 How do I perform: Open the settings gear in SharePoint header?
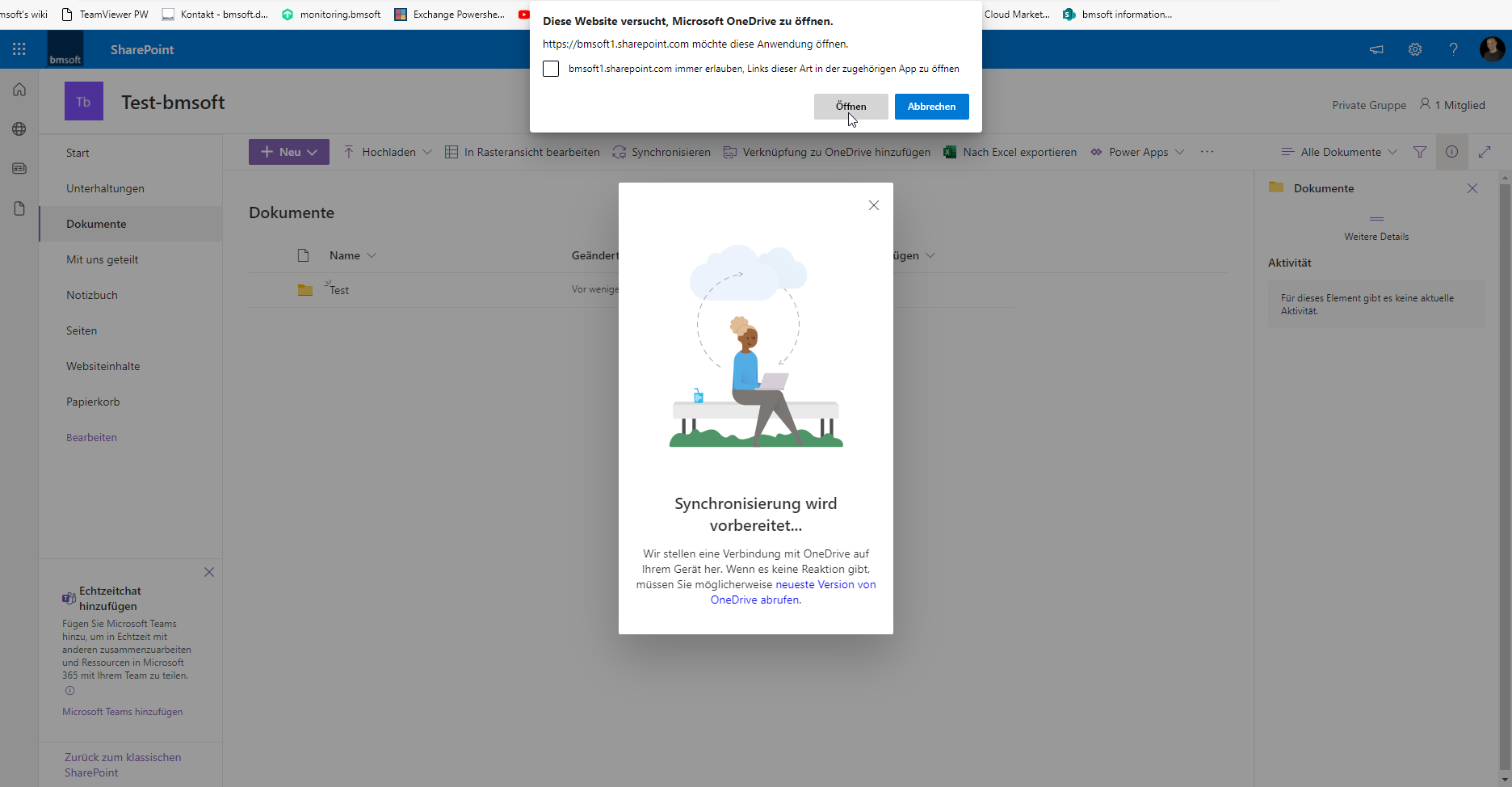point(1415,49)
